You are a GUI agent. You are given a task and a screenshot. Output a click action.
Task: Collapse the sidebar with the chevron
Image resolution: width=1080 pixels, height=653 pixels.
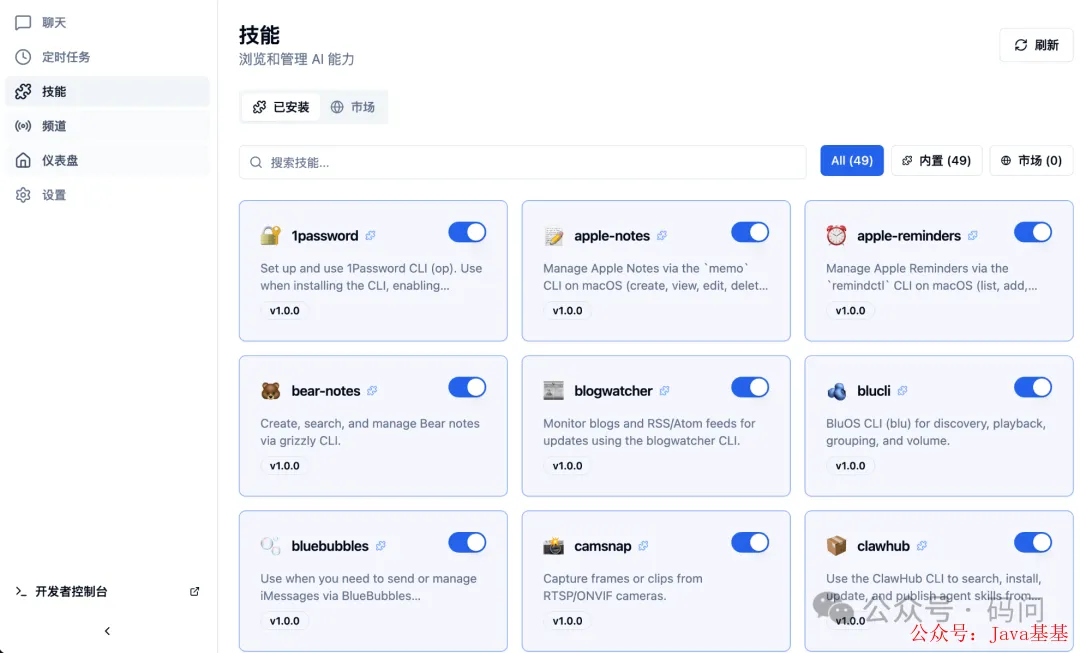click(x=107, y=631)
